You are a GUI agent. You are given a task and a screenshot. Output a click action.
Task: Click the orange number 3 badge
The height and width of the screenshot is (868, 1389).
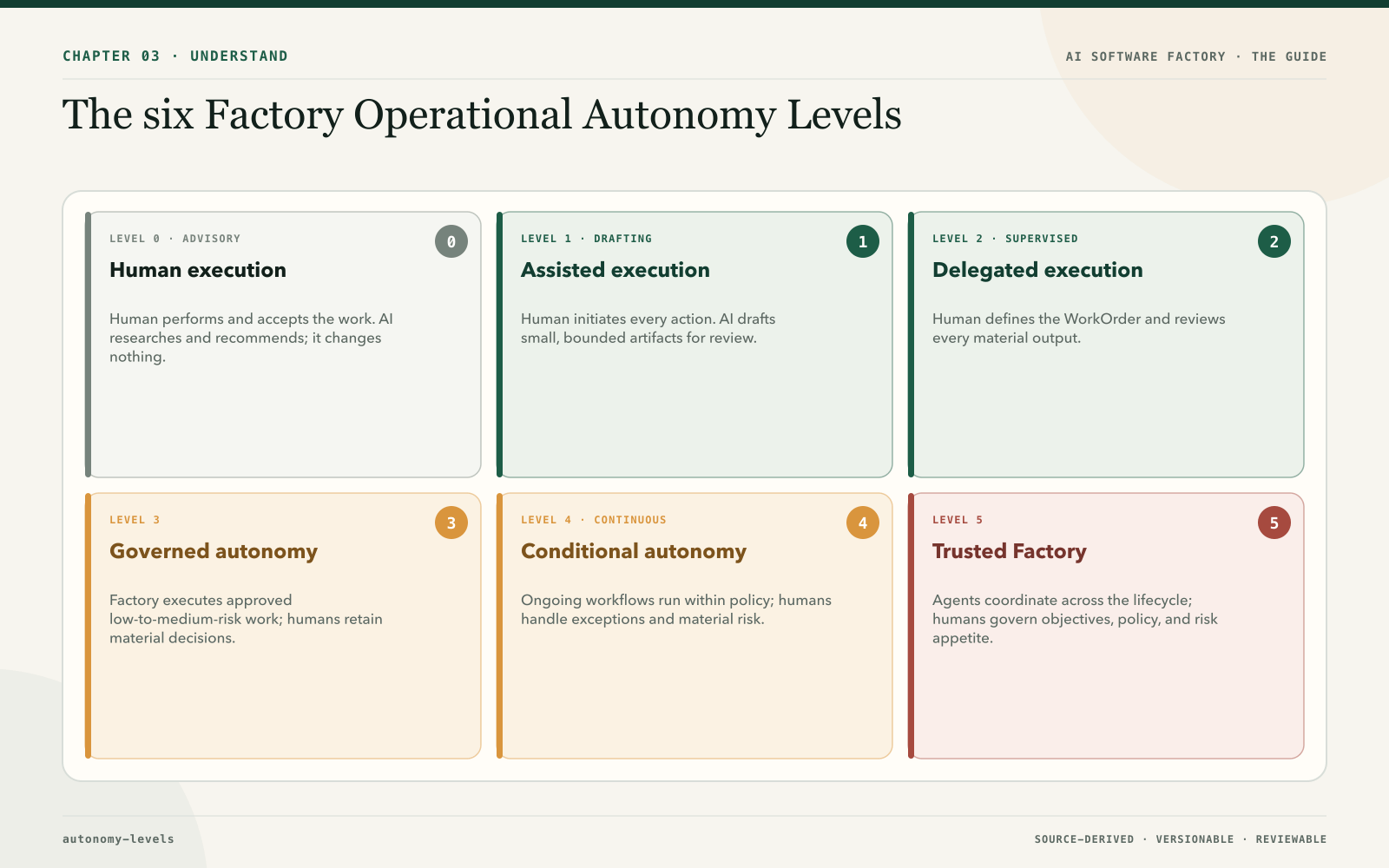[x=451, y=523]
